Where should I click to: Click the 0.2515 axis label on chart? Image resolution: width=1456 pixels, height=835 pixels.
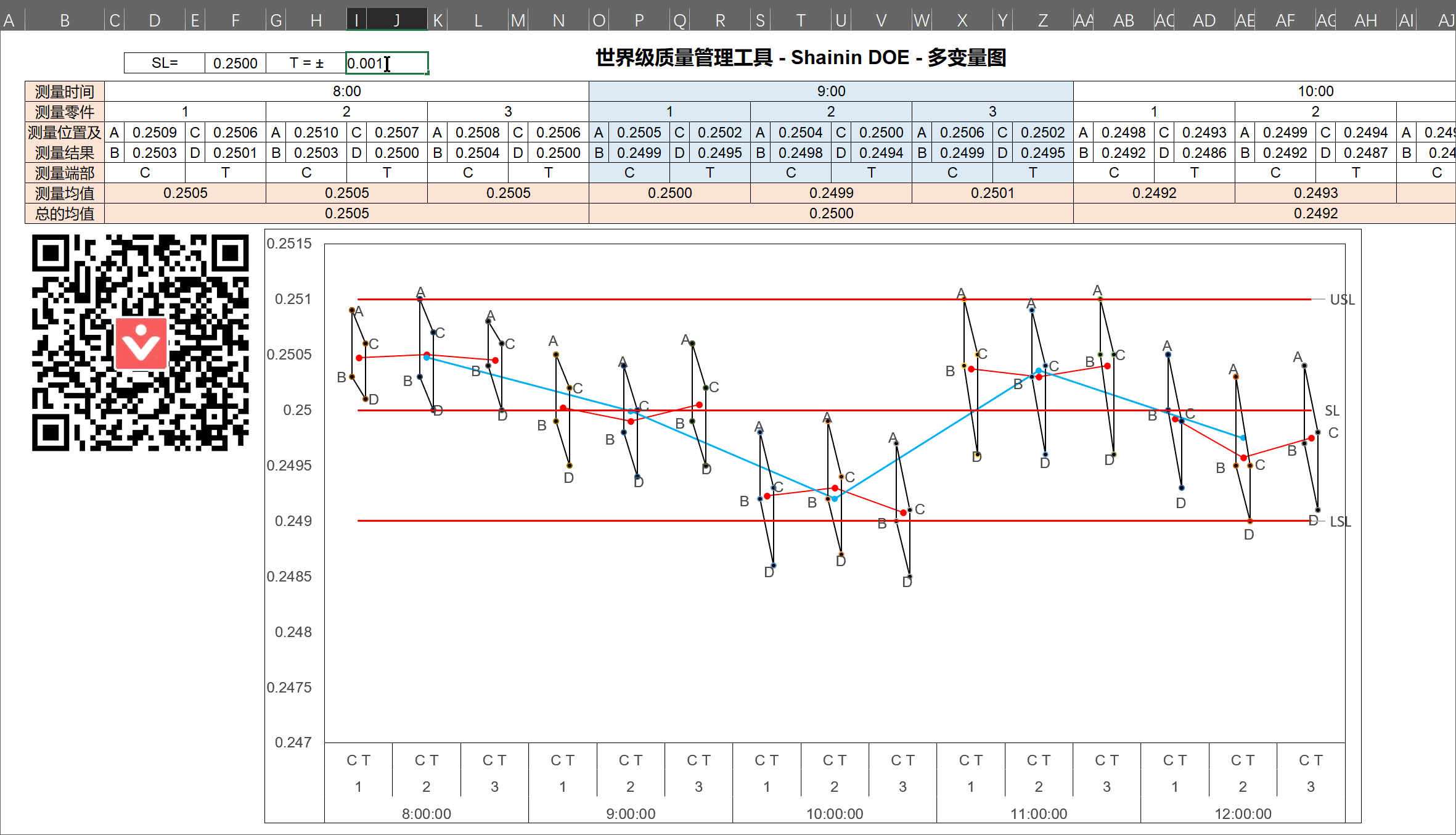coord(289,244)
